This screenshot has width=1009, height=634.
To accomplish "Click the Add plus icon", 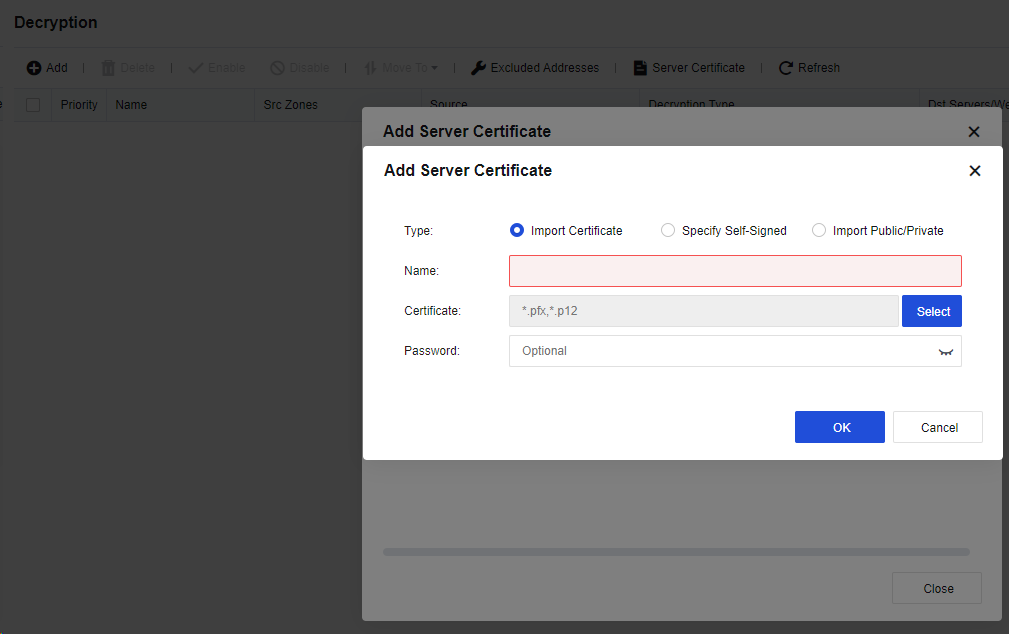I will pyautogui.click(x=34, y=68).
